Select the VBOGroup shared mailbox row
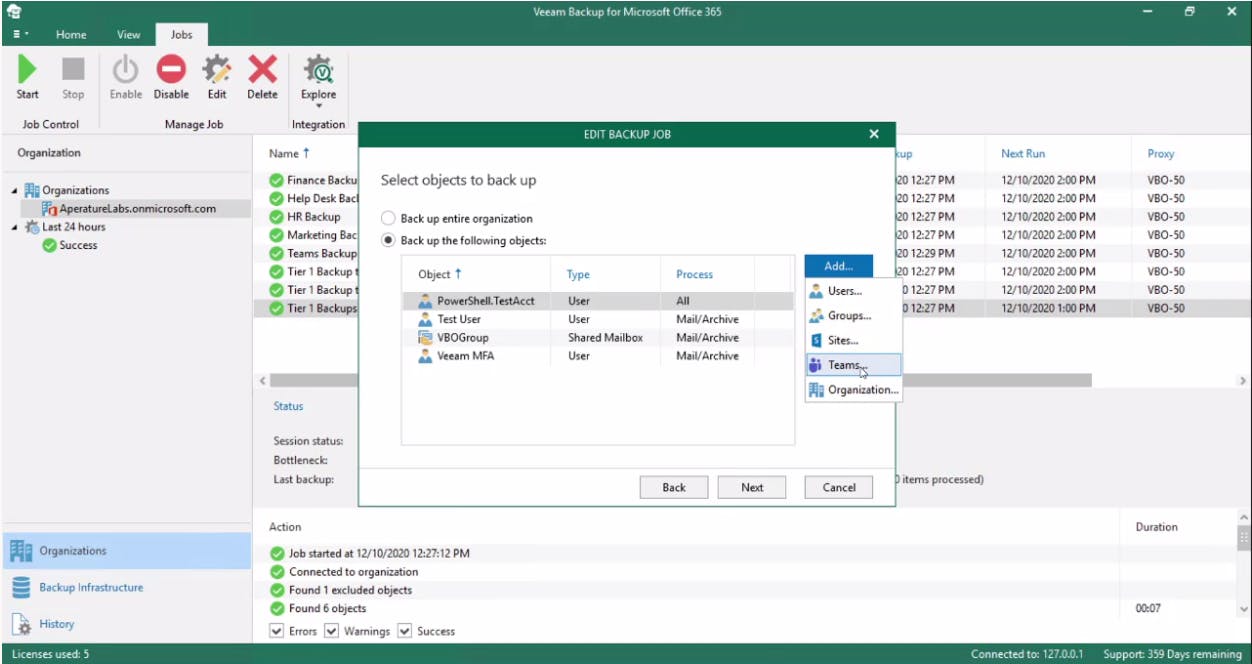The image size is (1252, 664). pos(598,337)
